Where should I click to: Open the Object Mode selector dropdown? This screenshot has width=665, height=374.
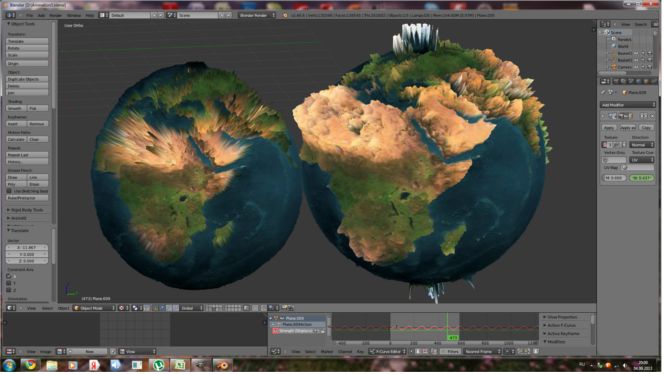[95, 309]
